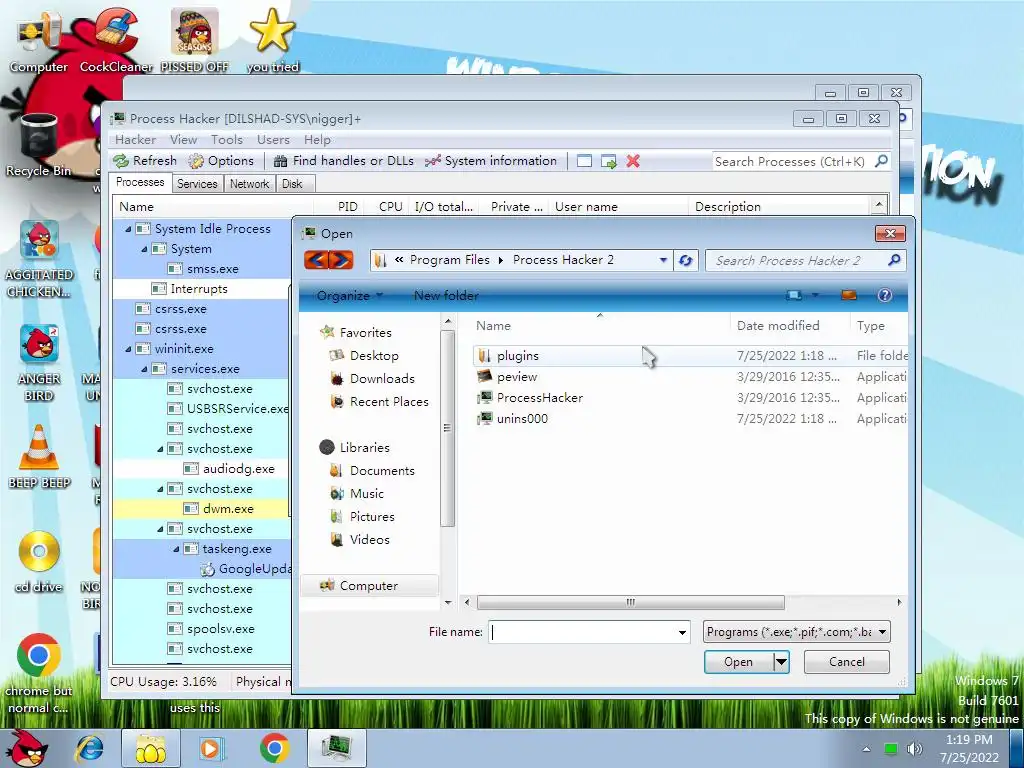This screenshot has width=1024, height=768.
Task: Click the refresh icon next to address bar
Action: coord(685,260)
